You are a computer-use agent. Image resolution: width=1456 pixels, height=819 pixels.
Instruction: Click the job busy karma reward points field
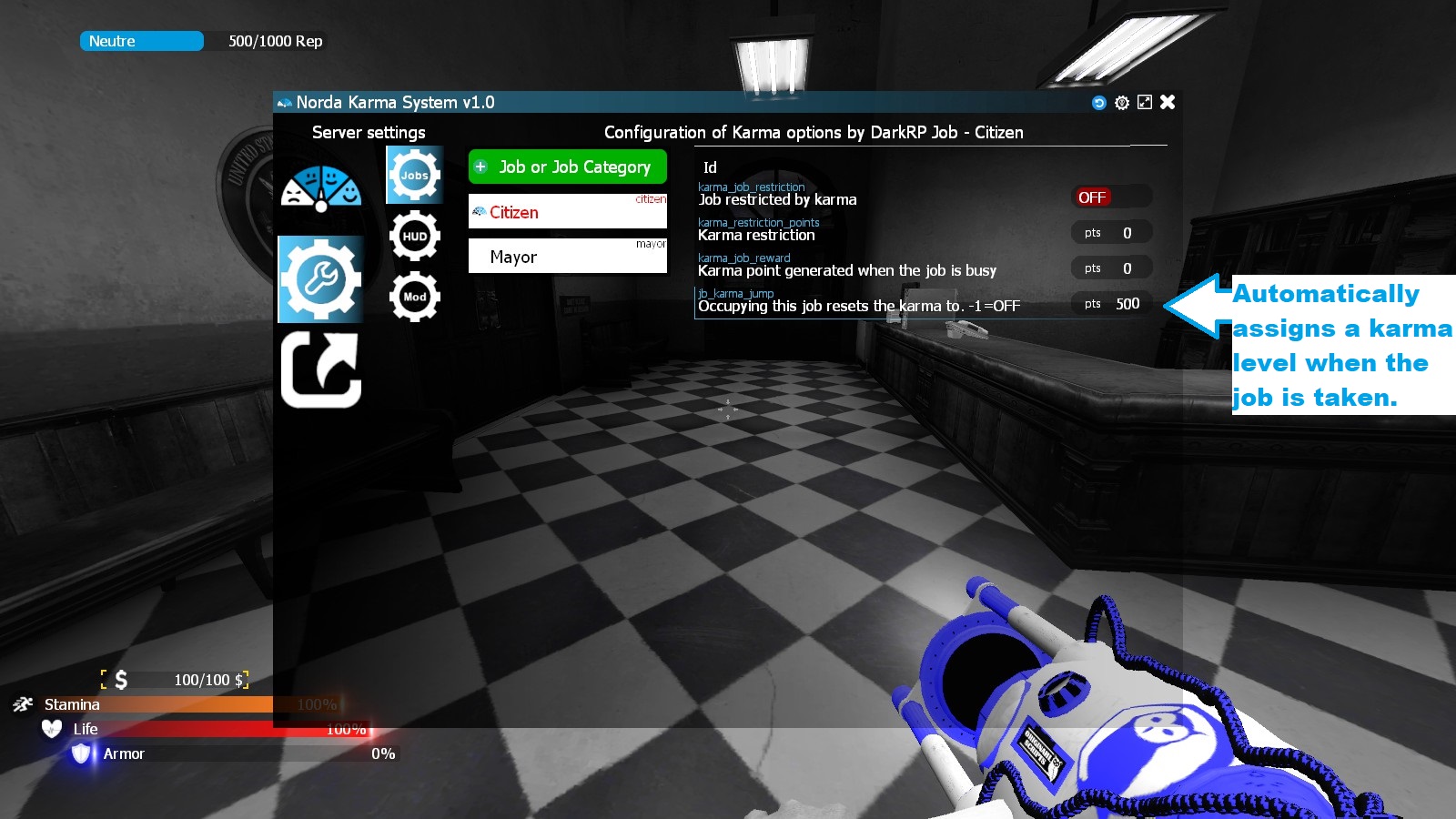pyautogui.click(x=1111, y=268)
